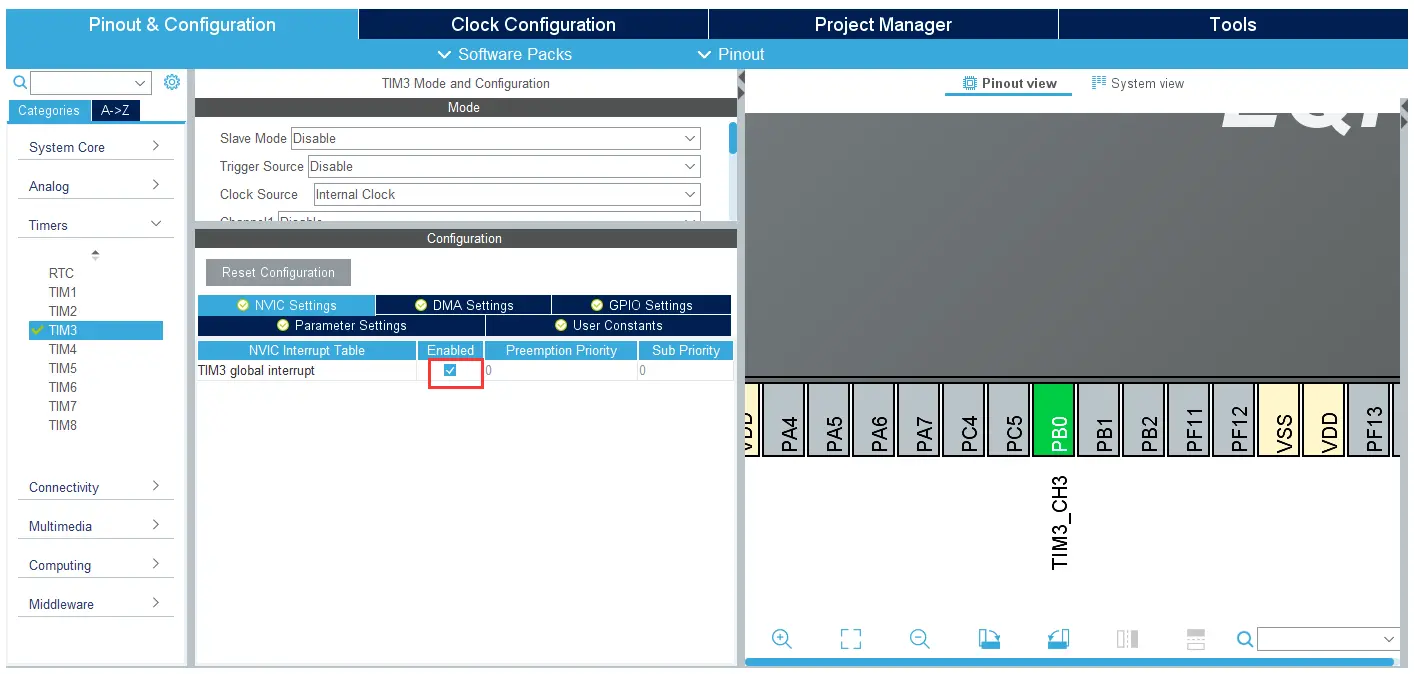The height and width of the screenshot is (674, 1414).
Task: Open the category search combo box arrow
Action: [140, 83]
